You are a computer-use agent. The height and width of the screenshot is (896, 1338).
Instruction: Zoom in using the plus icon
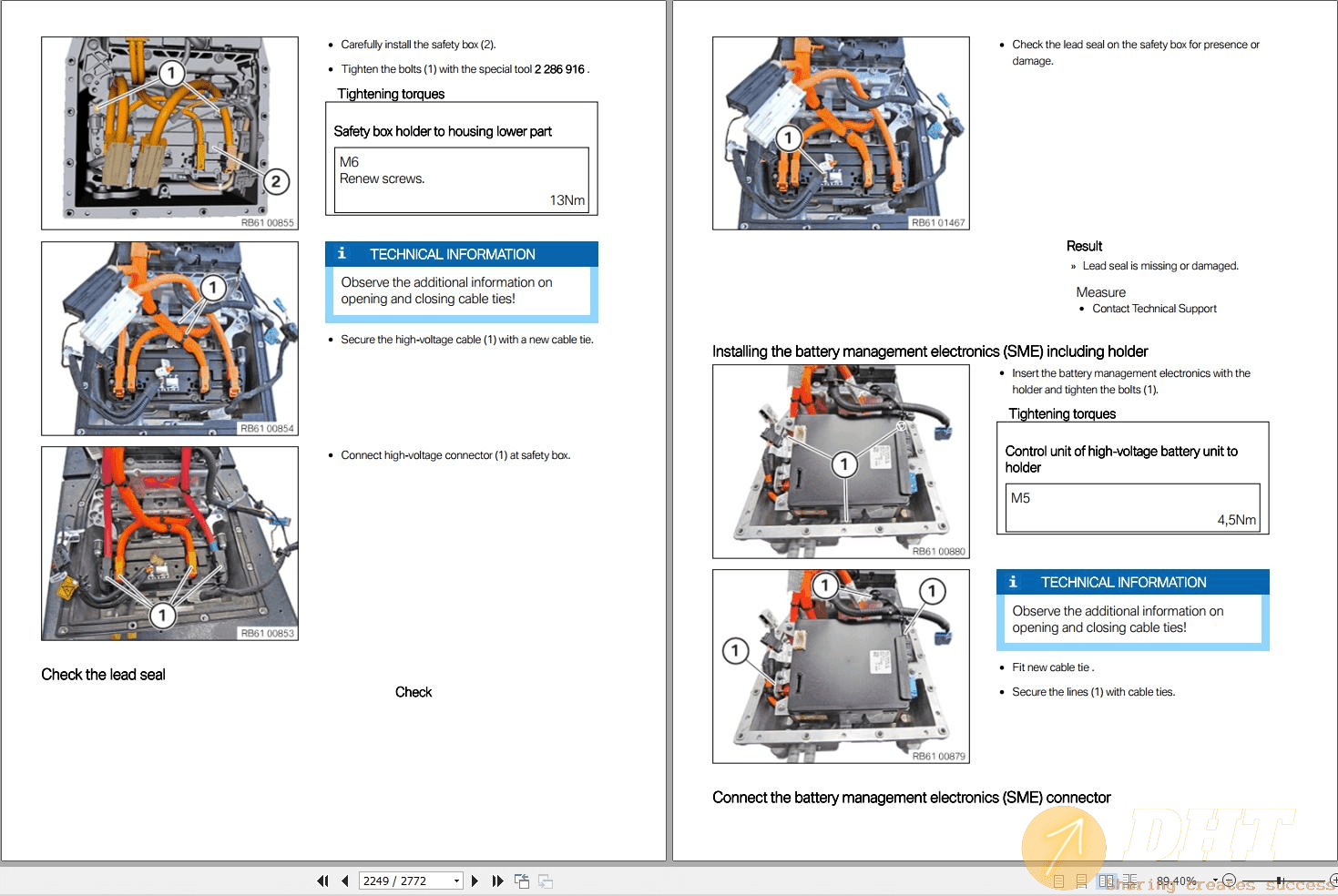tap(1333, 880)
